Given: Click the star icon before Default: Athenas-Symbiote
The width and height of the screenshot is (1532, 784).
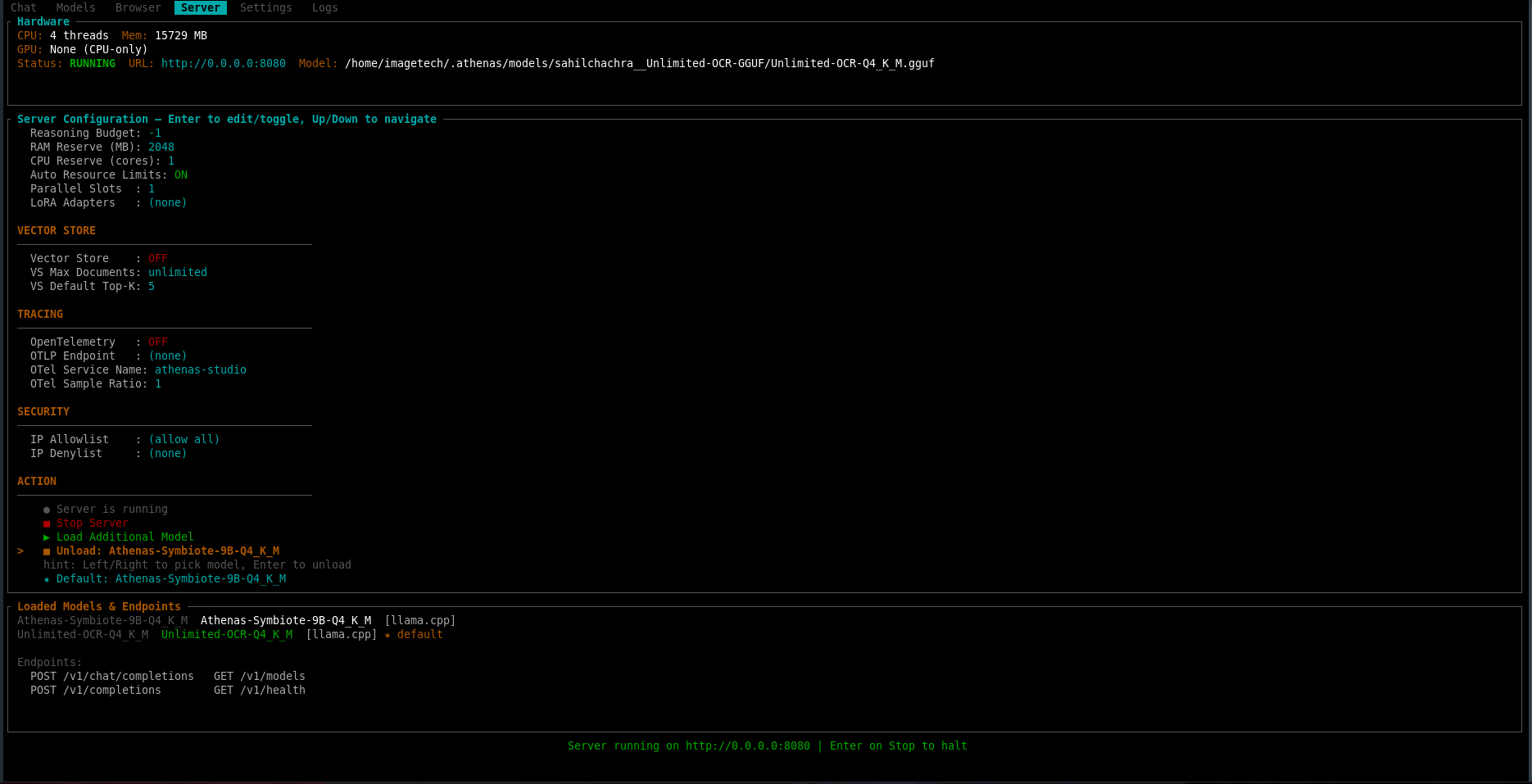Looking at the screenshot, I should 47,579.
